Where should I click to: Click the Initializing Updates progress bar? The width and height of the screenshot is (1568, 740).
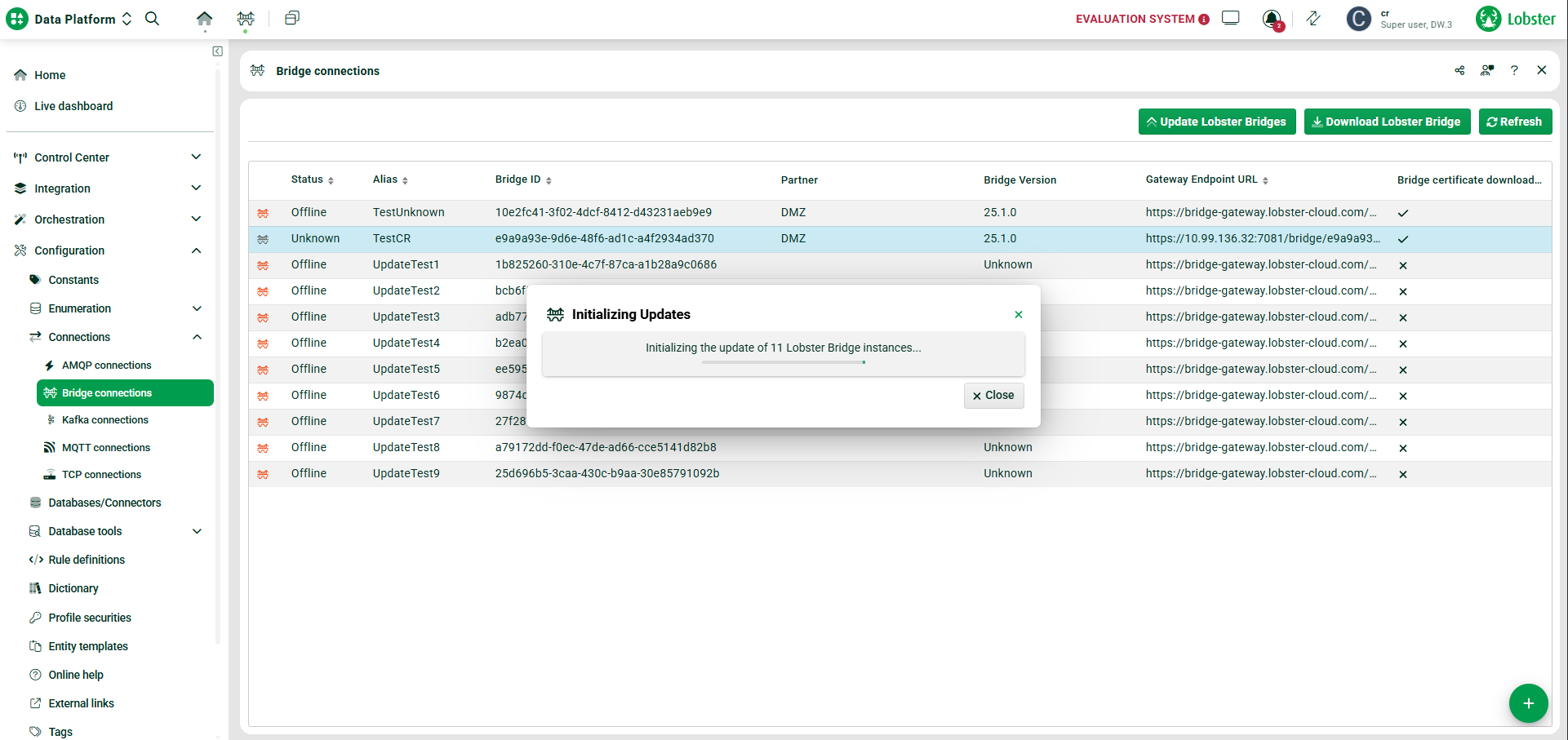click(783, 362)
